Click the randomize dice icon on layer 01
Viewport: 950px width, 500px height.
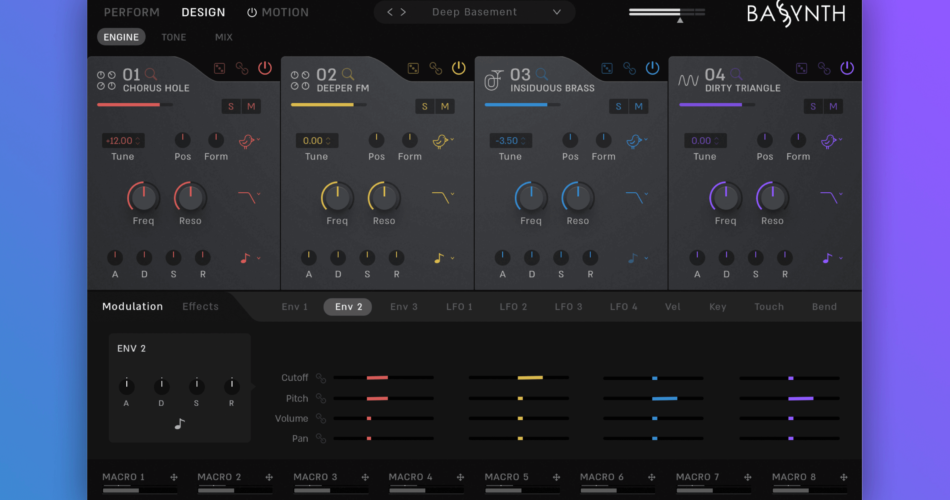click(x=220, y=69)
